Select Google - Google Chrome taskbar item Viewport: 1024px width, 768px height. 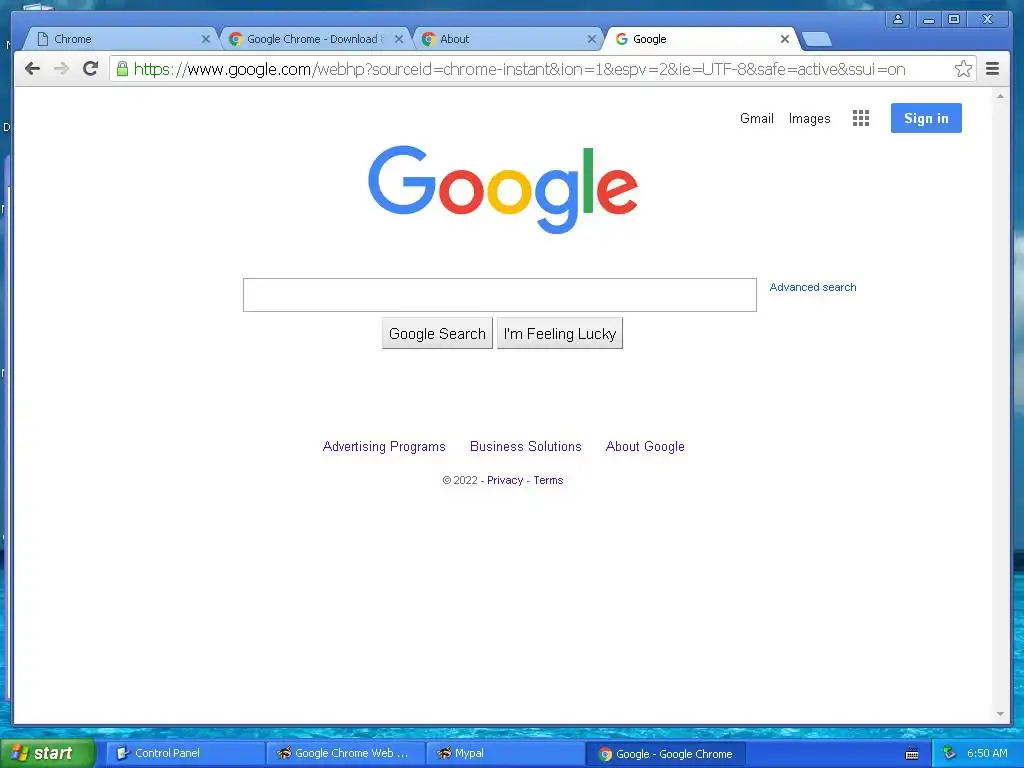coord(665,754)
